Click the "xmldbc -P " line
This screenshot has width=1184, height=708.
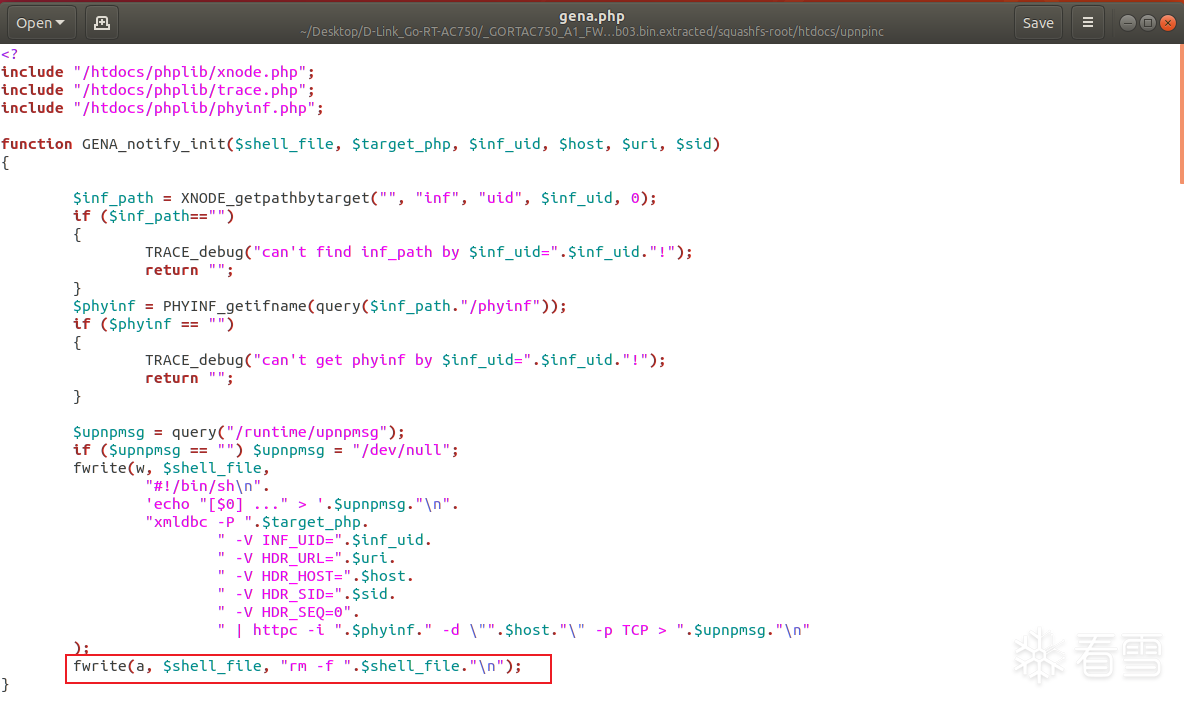coord(257,522)
